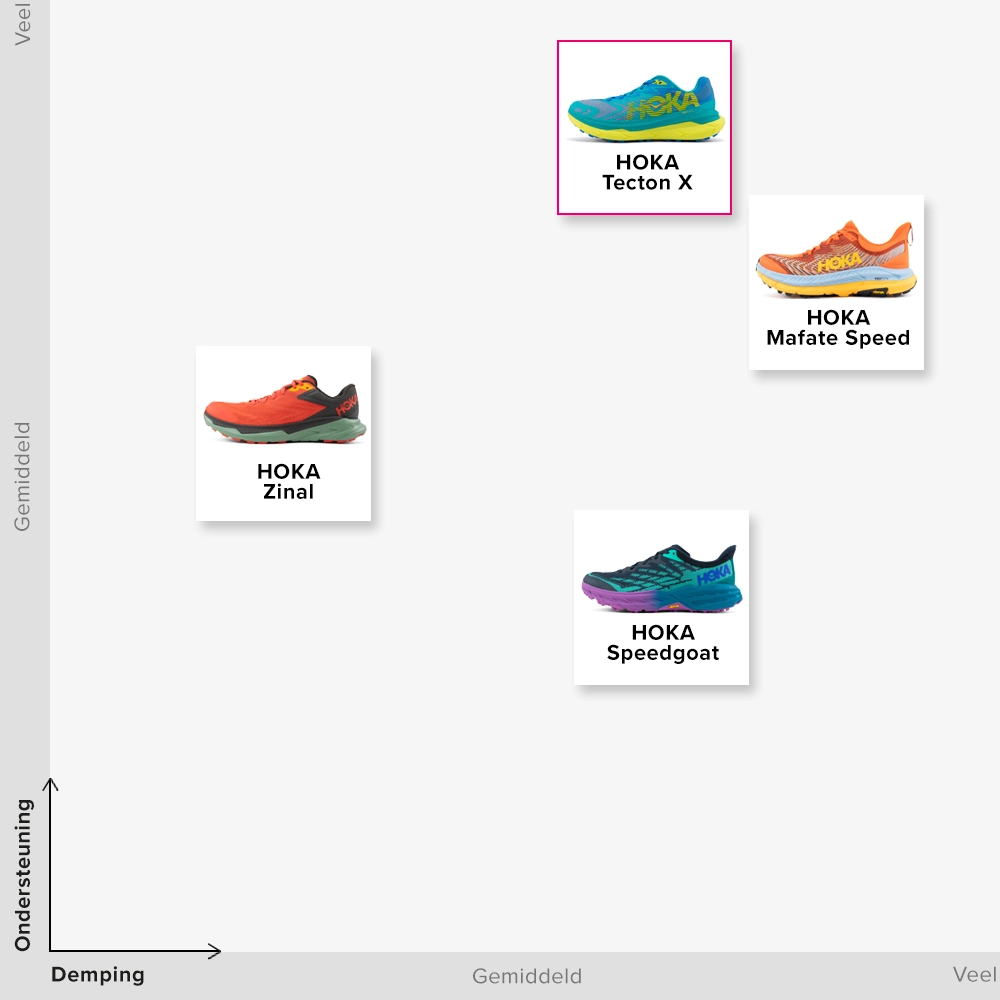Click 'Veel' at the horizontal axis end
Image resolution: width=1000 pixels, height=1000 pixels.
click(x=973, y=975)
